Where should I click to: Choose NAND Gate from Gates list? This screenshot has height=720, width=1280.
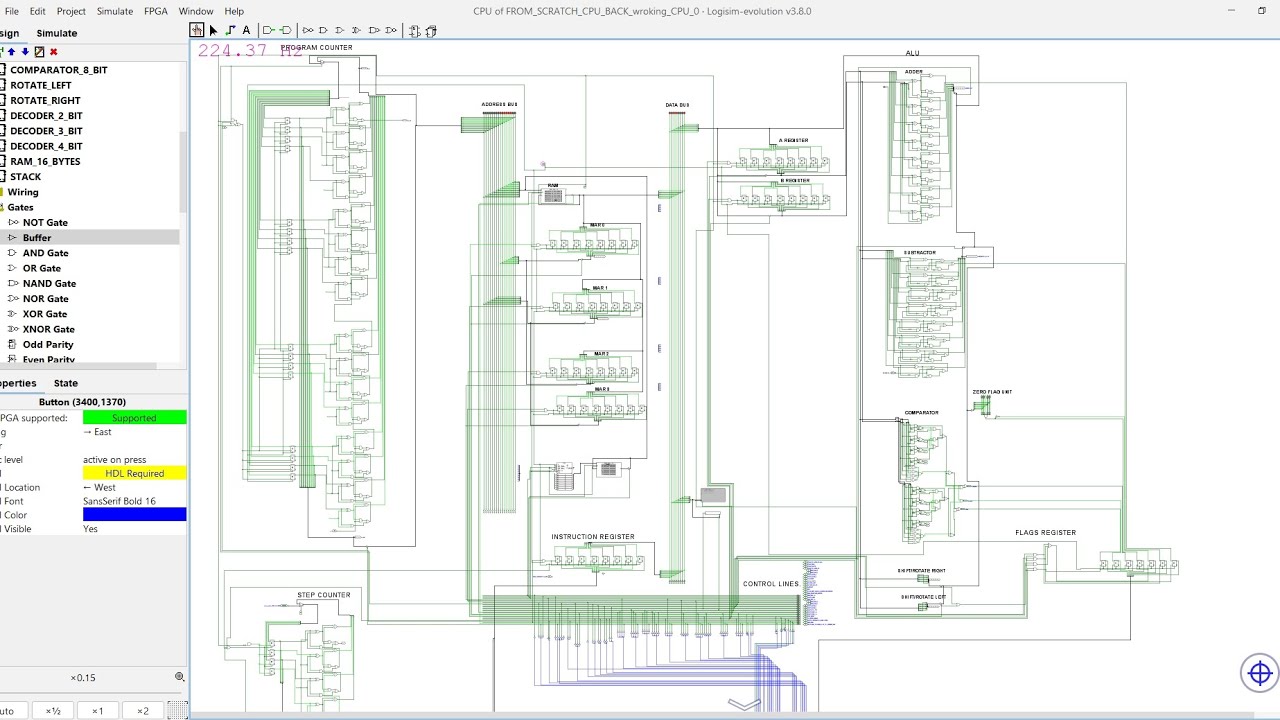[49, 283]
